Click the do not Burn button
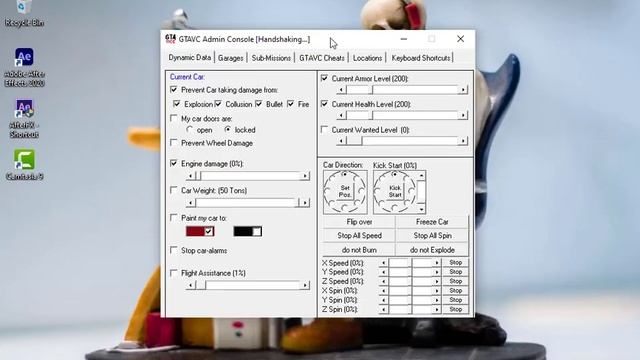Viewport: 640px width, 360px height. point(359,250)
